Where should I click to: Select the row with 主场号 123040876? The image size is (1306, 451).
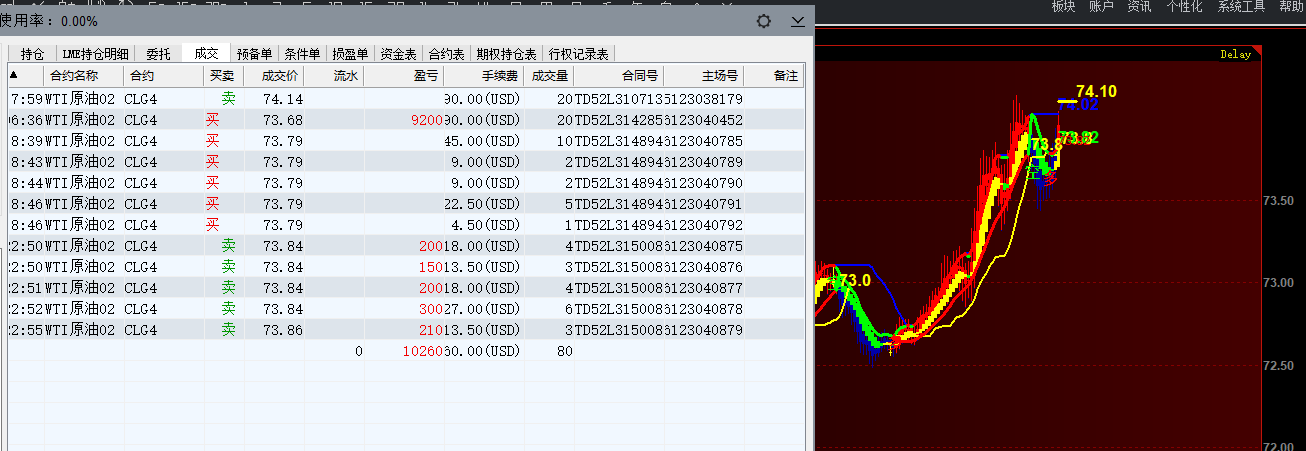pyautogui.click(x=406, y=267)
